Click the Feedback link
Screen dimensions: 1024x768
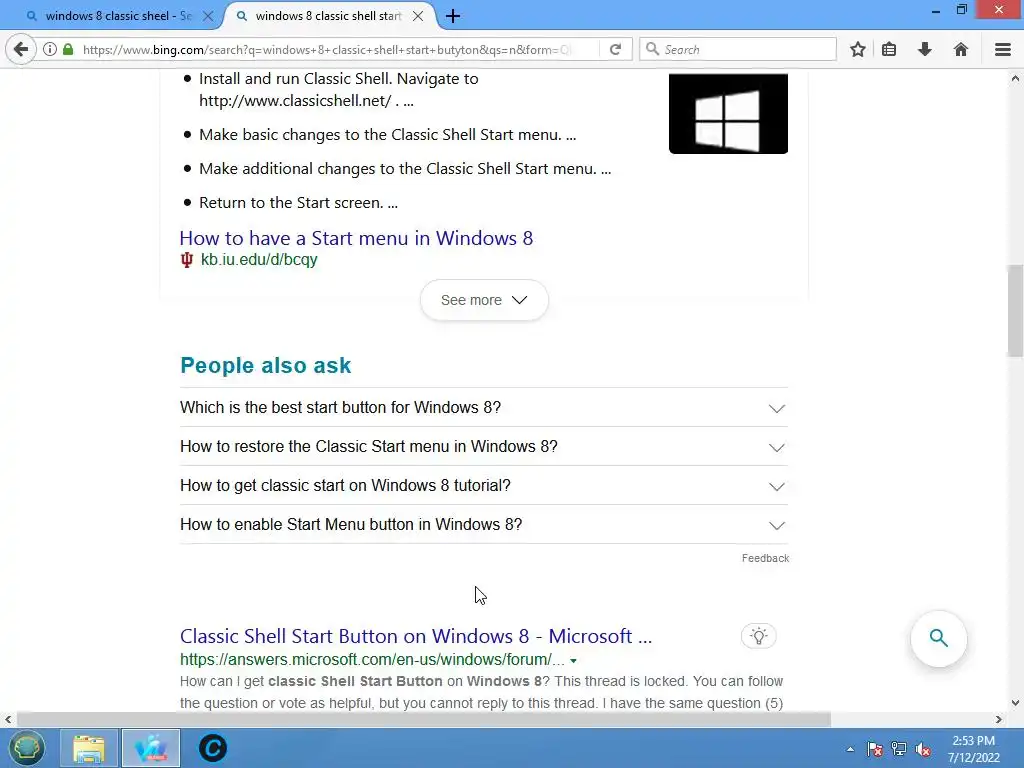[765, 558]
